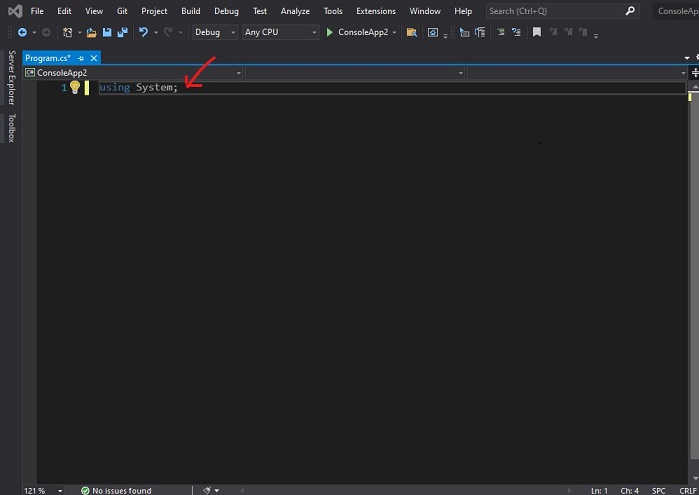
Task: Click the lightbulb quick actions icon
Action: 75,87
